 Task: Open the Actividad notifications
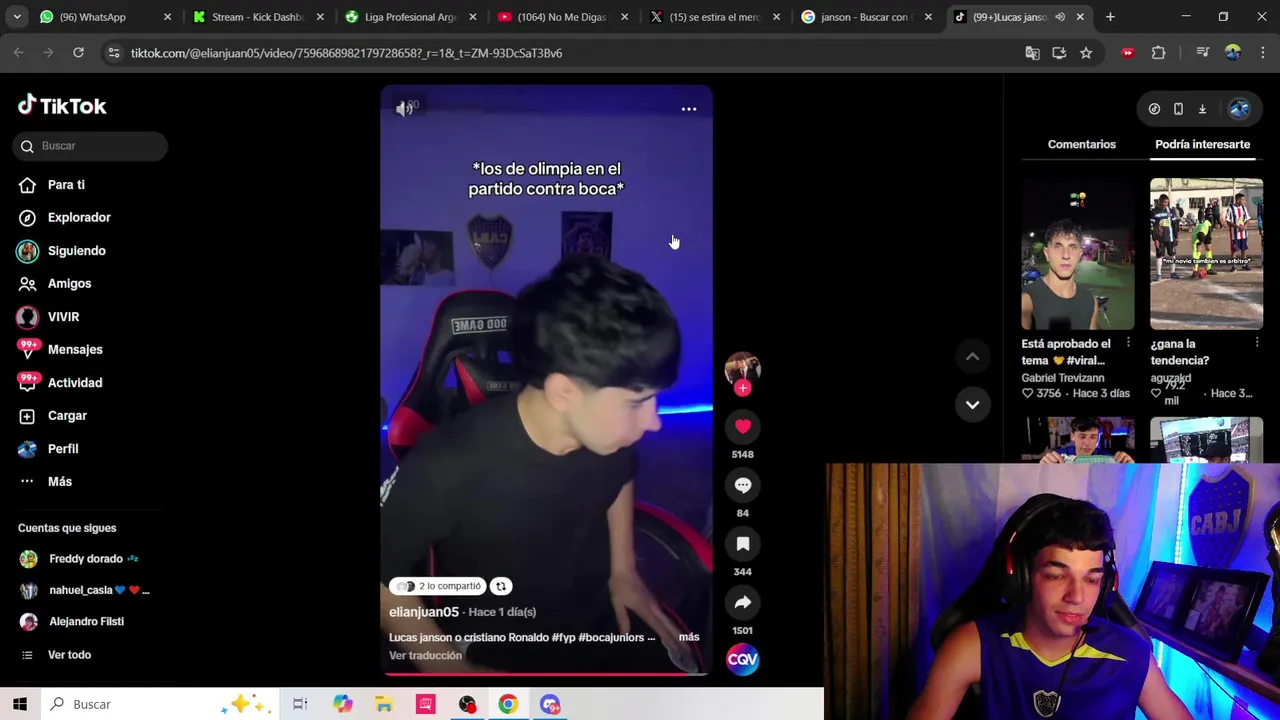pyautogui.click(x=75, y=383)
